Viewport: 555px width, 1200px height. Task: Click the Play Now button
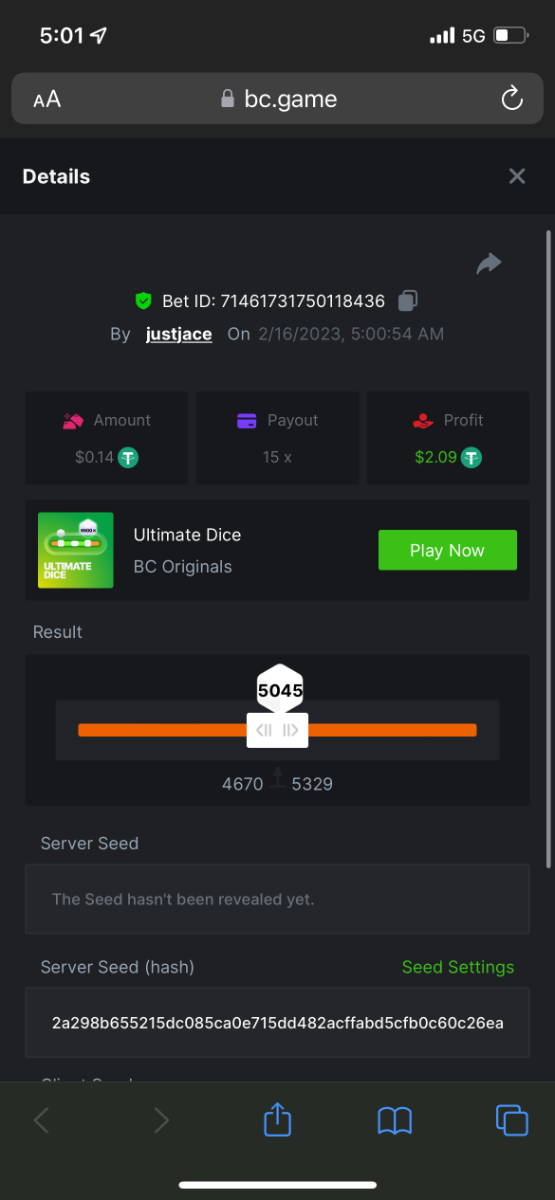click(447, 550)
